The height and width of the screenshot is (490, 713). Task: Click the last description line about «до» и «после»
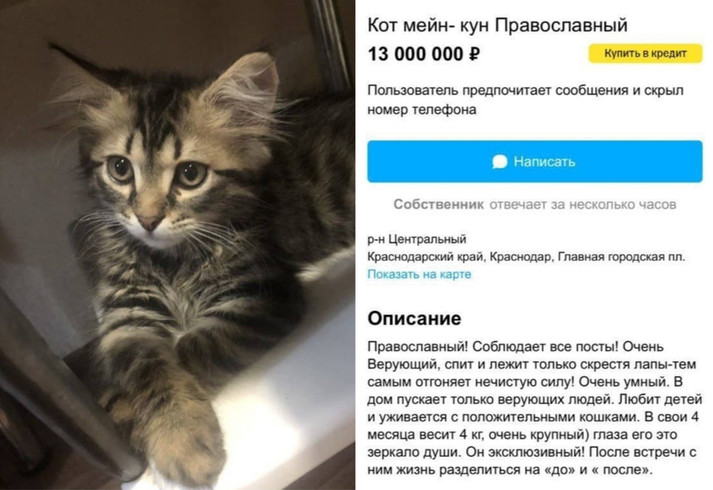pos(510,470)
